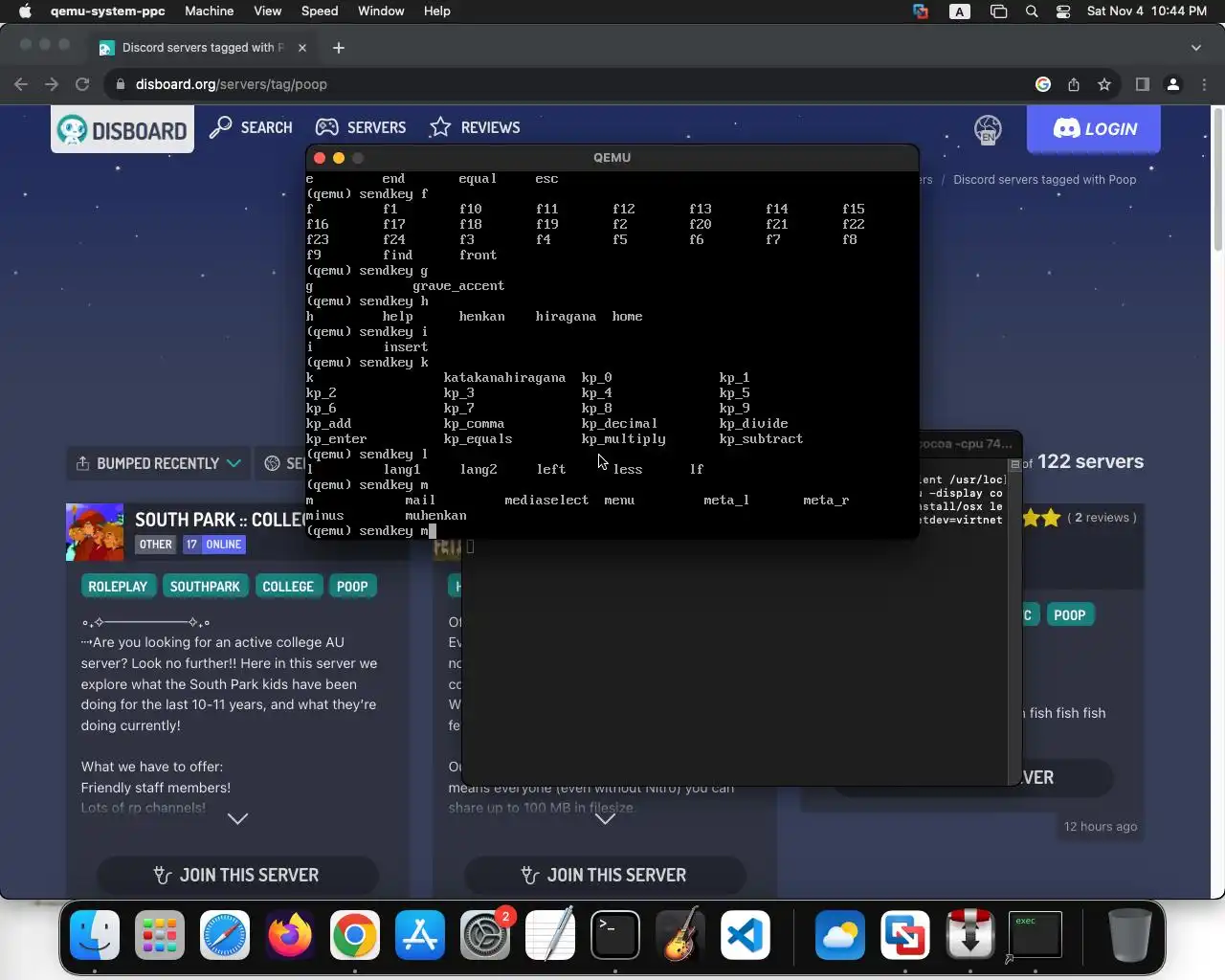Open the downloader arrow app in Dock

click(x=970, y=935)
